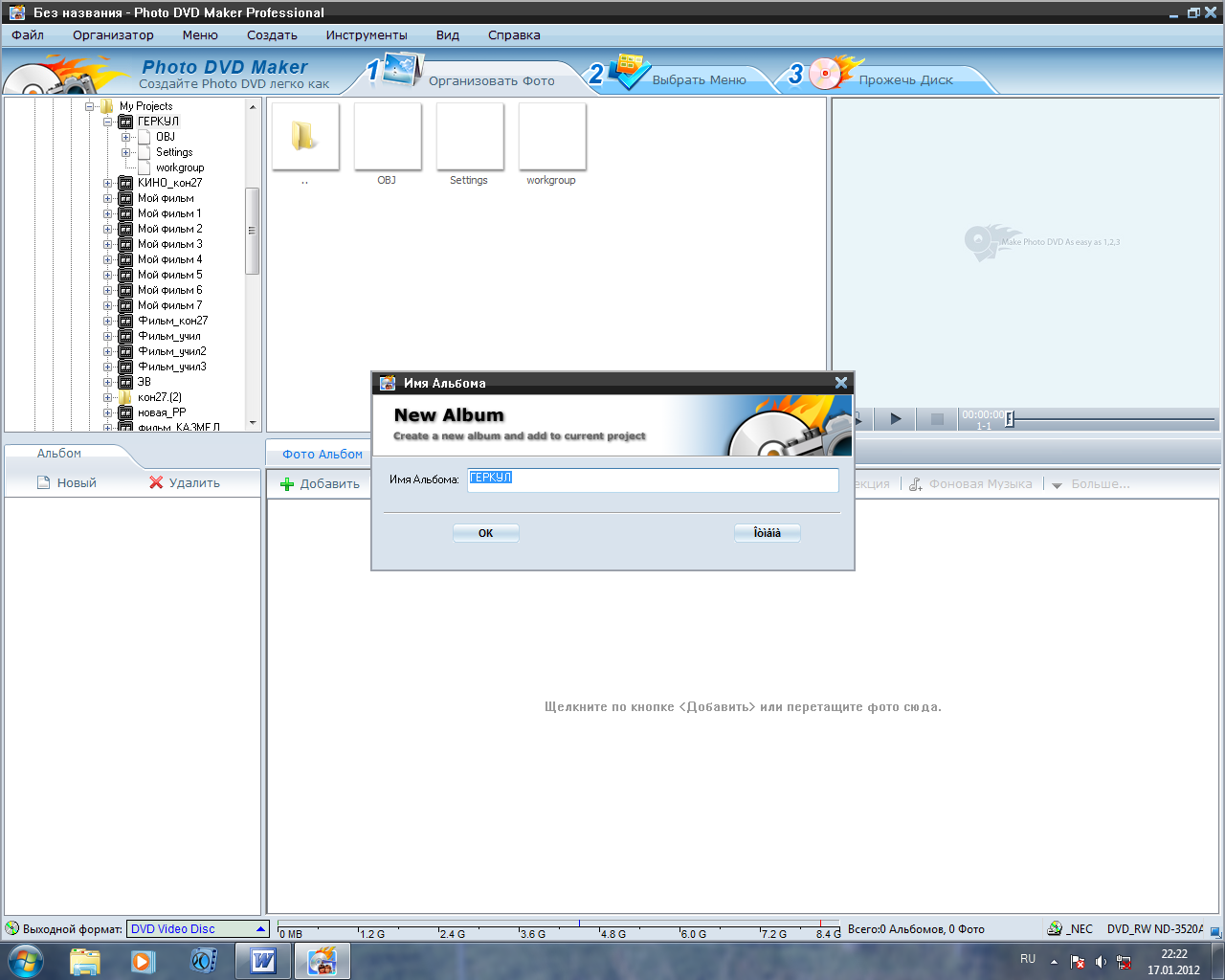Expand the Фильм_учил2 node
Image resolution: width=1225 pixels, height=980 pixels.
tap(108, 351)
